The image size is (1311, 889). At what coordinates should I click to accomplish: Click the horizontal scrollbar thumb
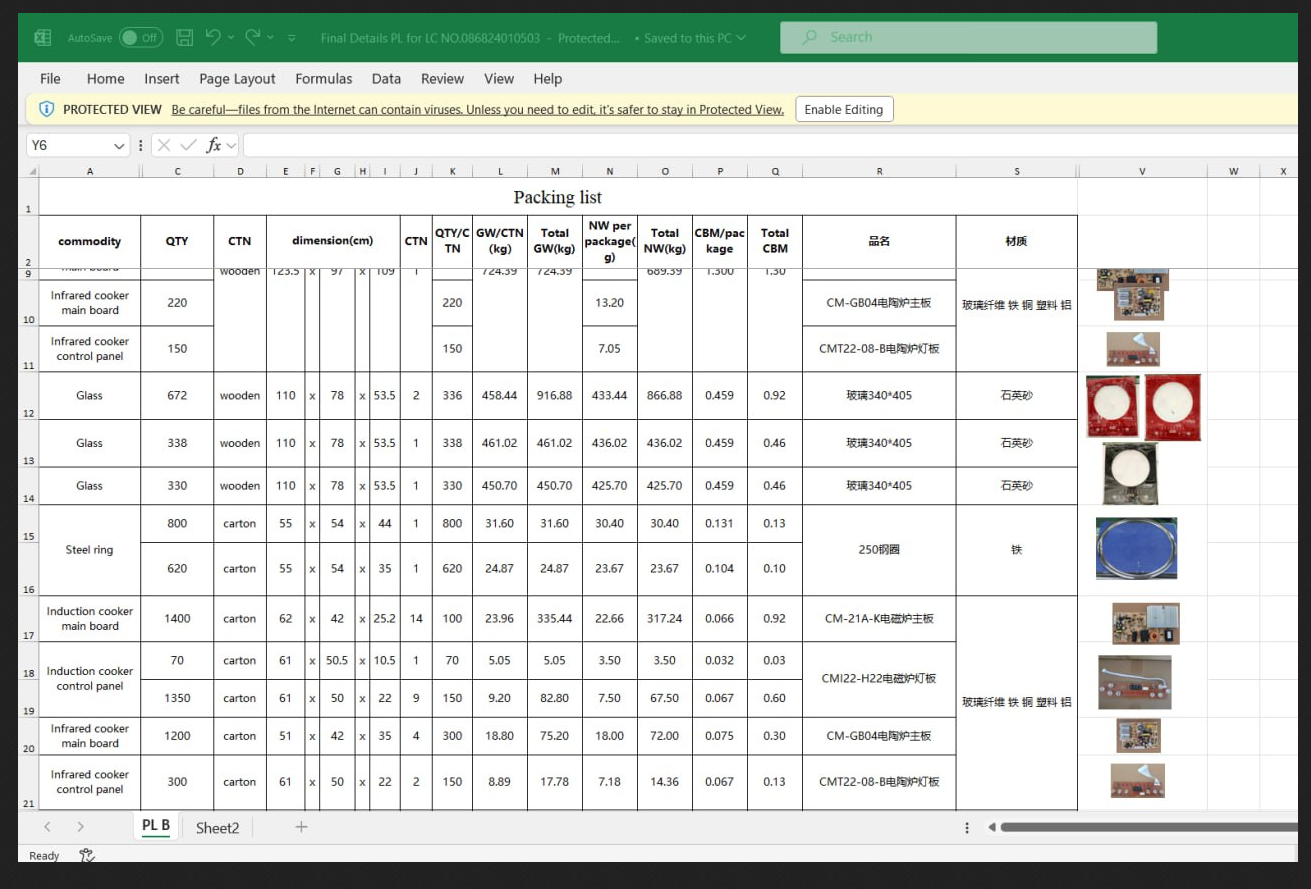click(x=1149, y=828)
